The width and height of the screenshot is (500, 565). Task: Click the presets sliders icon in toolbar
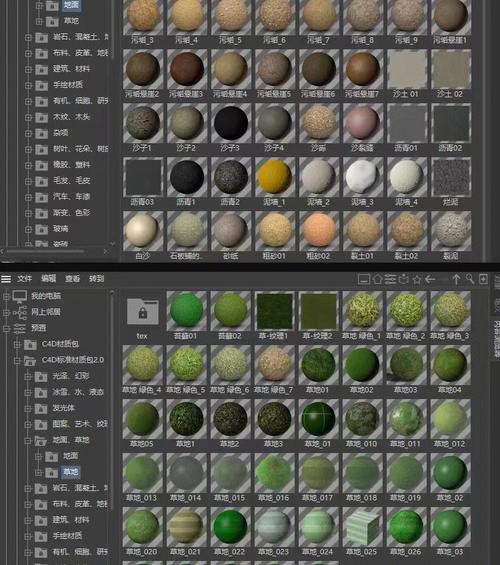pyautogui.click(x=390, y=279)
